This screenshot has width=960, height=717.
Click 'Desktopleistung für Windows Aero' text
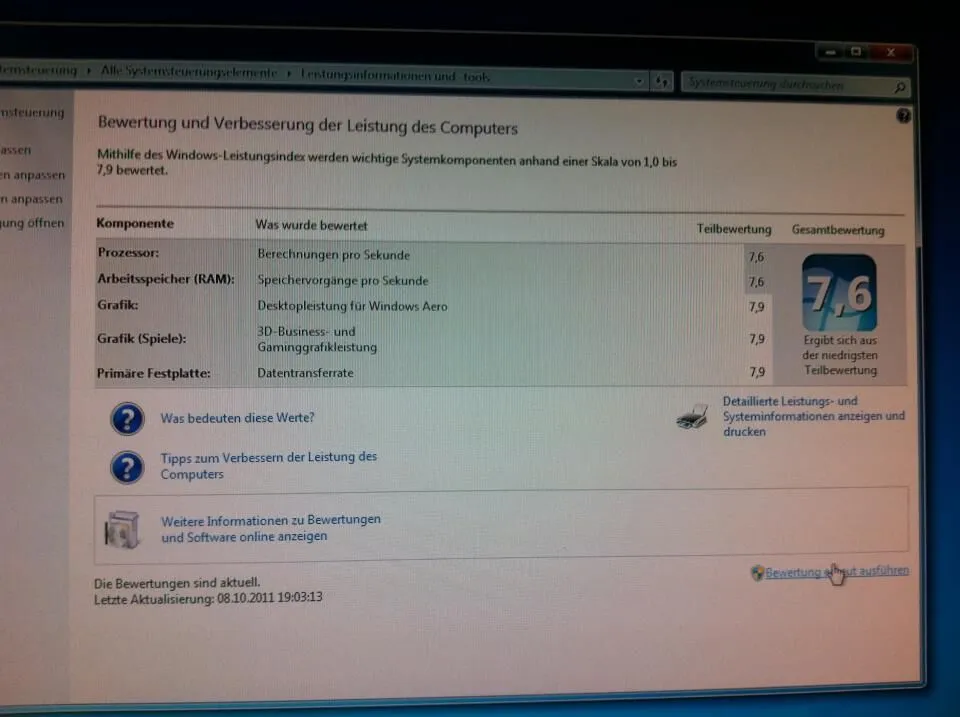(352, 306)
